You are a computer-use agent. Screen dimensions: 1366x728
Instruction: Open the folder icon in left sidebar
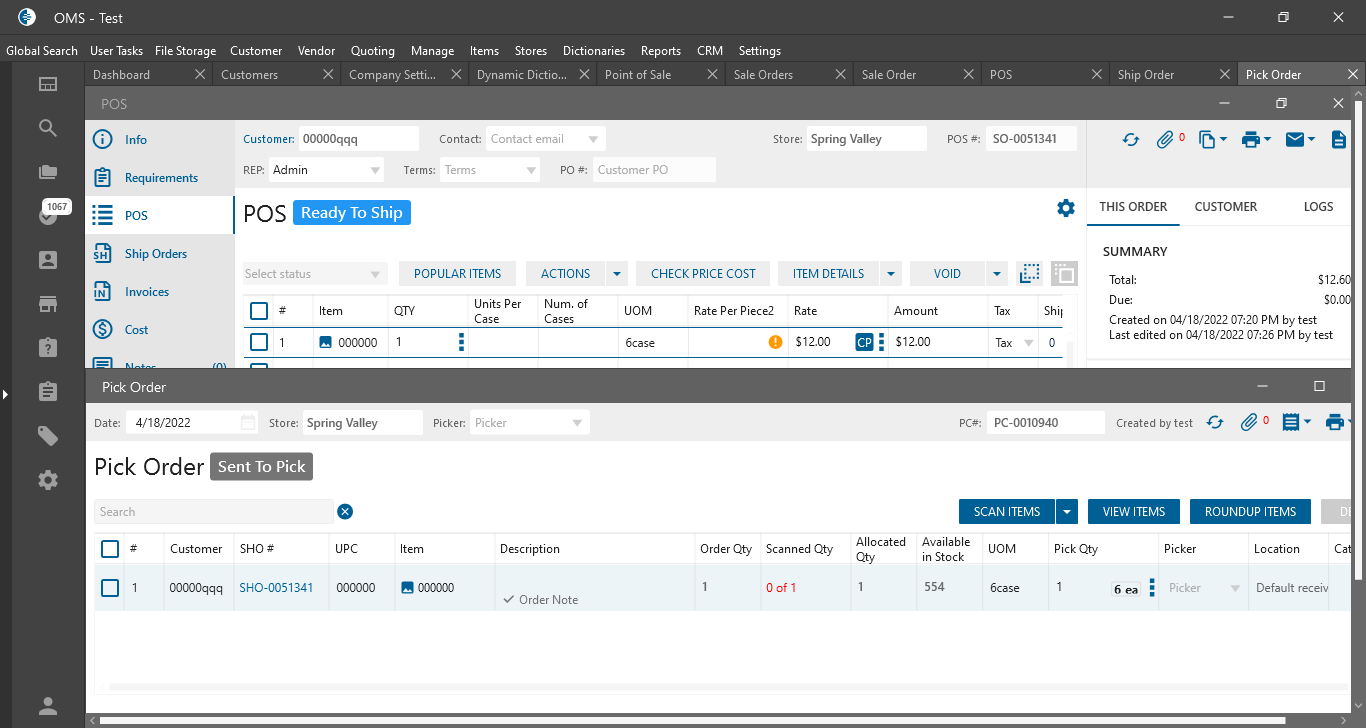click(x=48, y=172)
